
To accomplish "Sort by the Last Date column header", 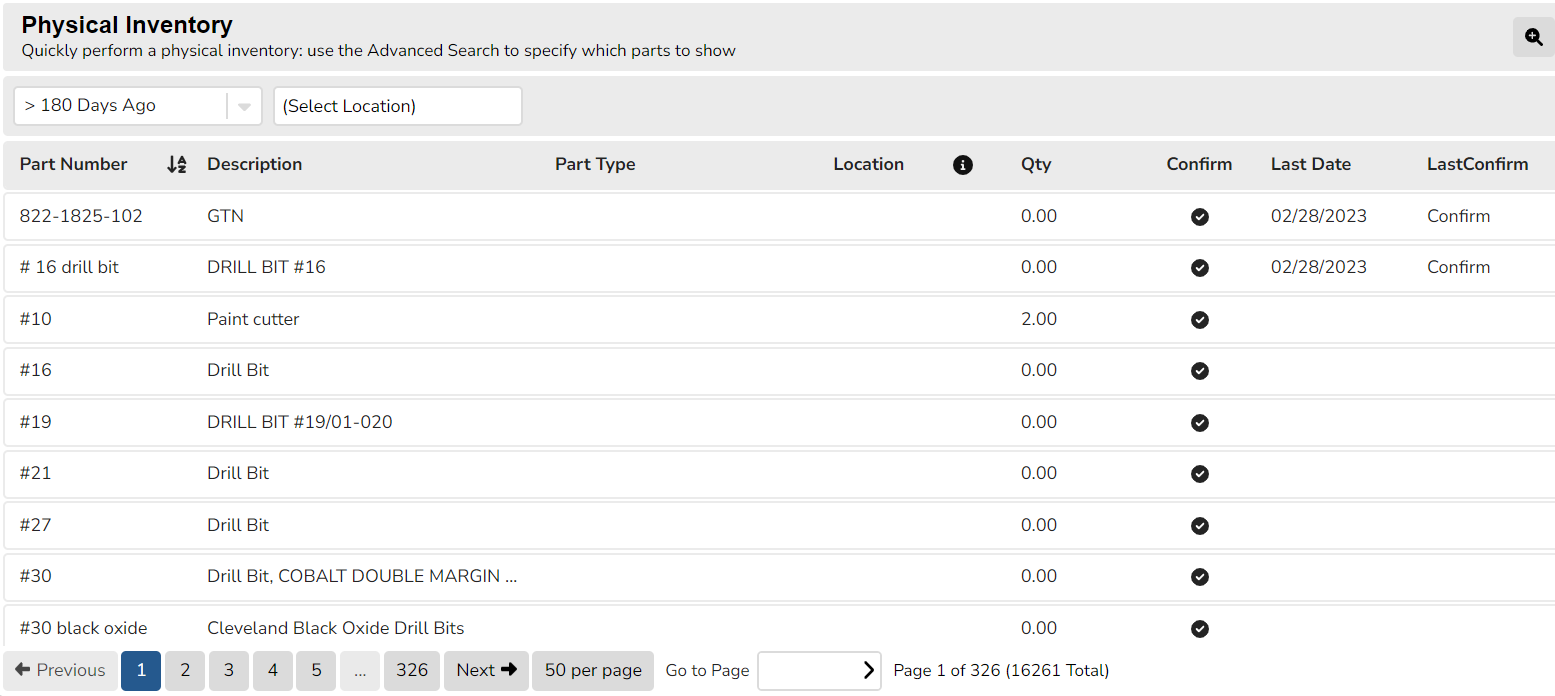I will click(x=1310, y=165).
